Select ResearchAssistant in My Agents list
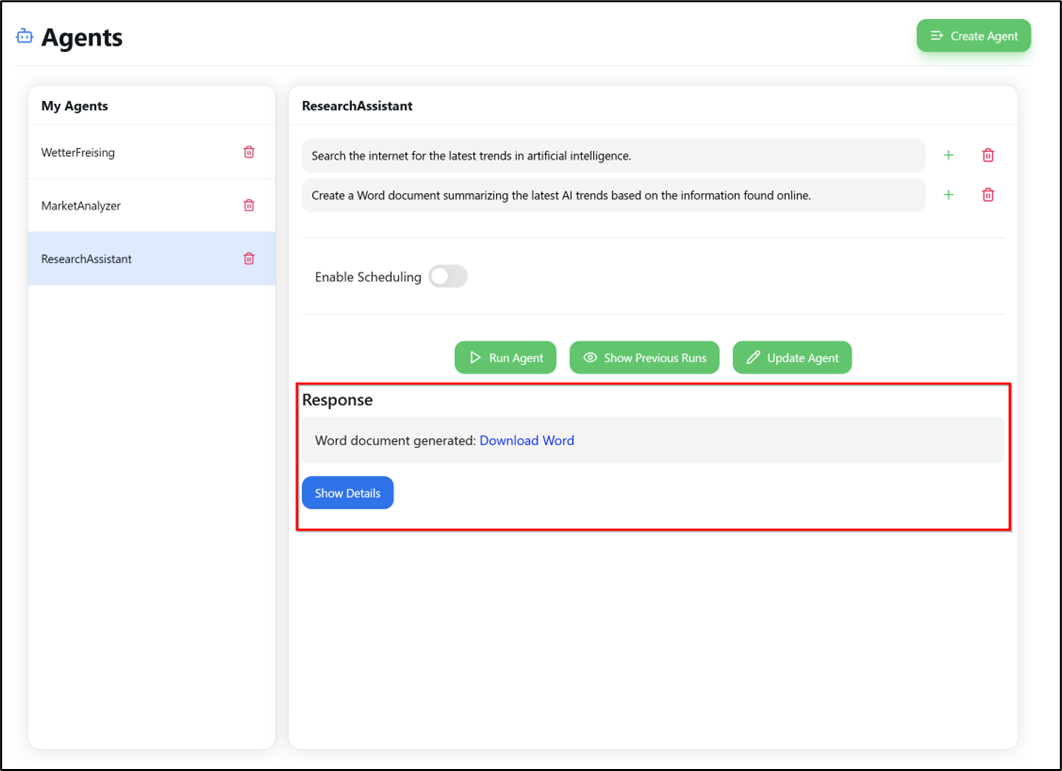This screenshot has width=1062, height=771. coord(87,259)
